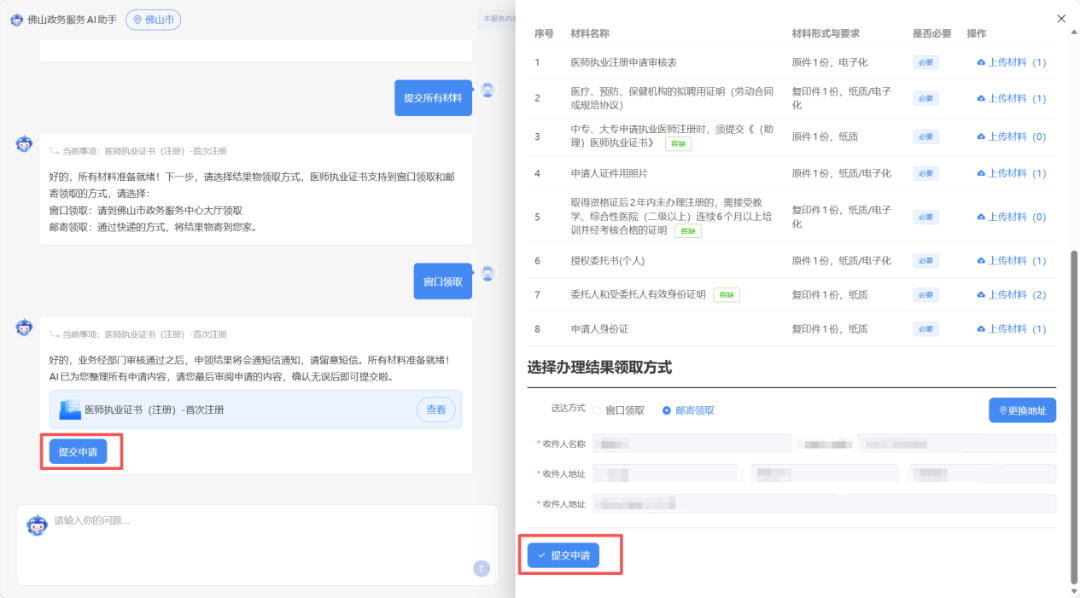This screenshot has height=598, width=1080.
Task: Click the 更换地址 button
Action: (1022, 411)
